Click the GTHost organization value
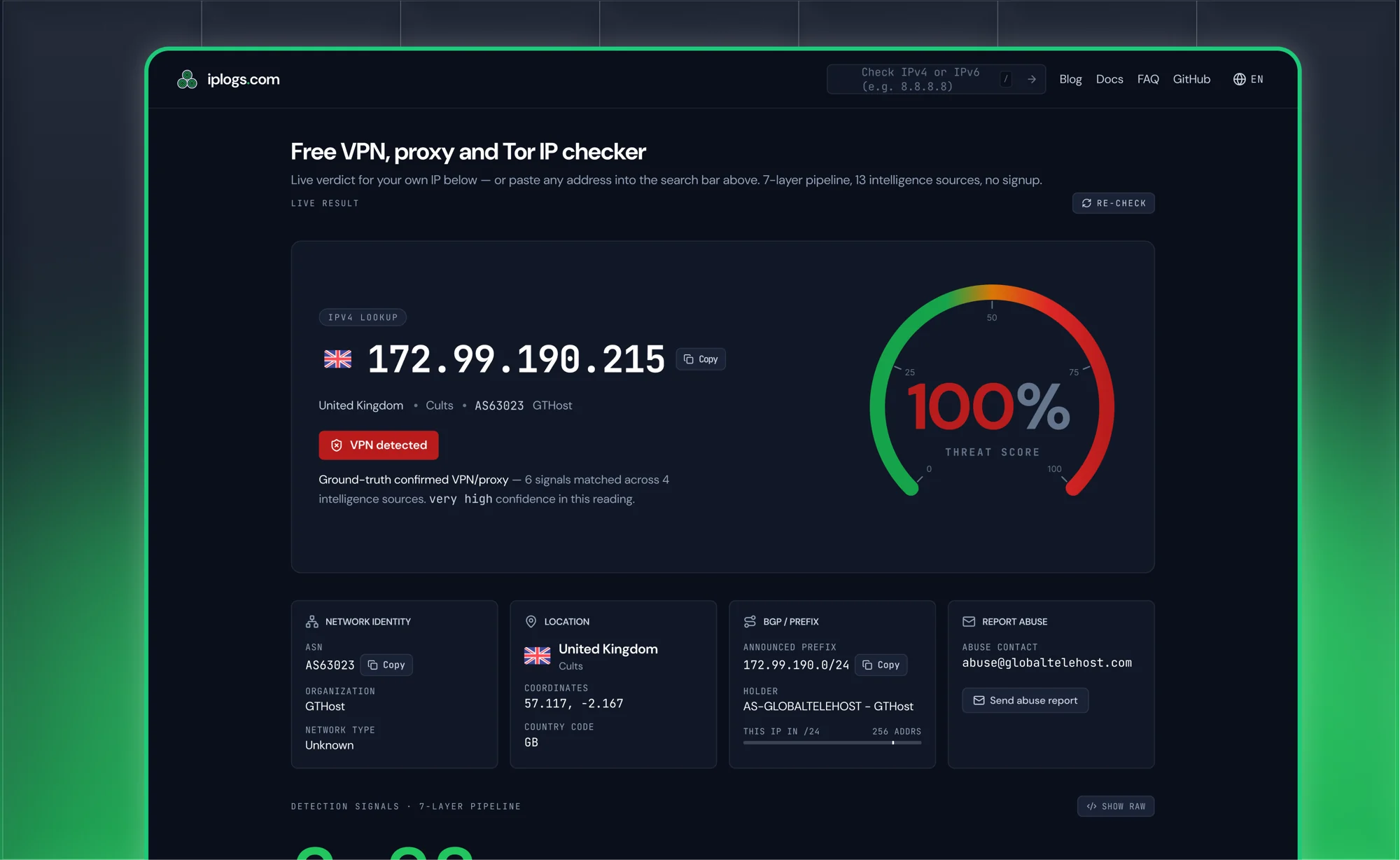Viewport: 1400px width, 860px height. pyautogui.click(x=325, y=707)
